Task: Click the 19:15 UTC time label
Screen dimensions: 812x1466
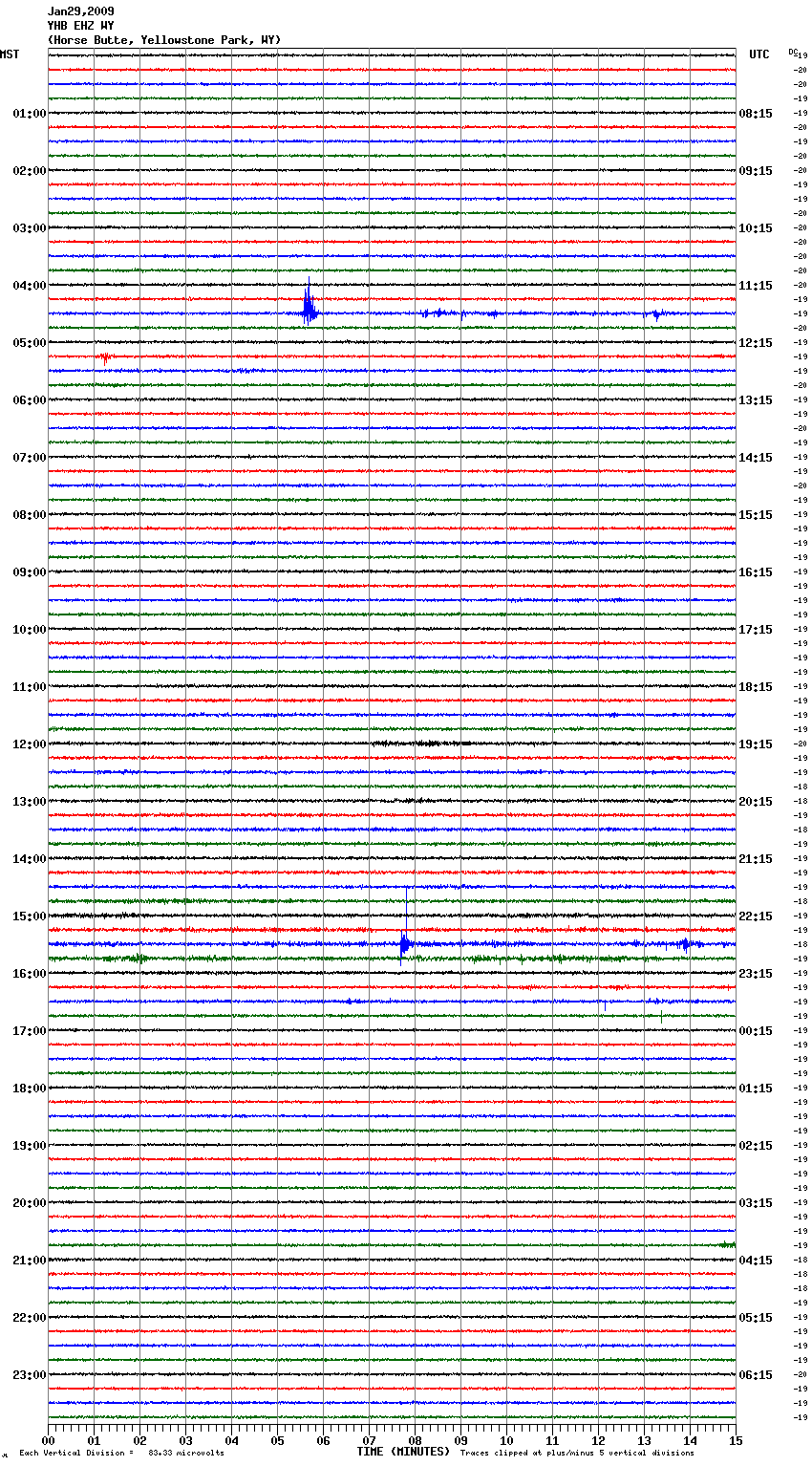Action: [756, 744]
